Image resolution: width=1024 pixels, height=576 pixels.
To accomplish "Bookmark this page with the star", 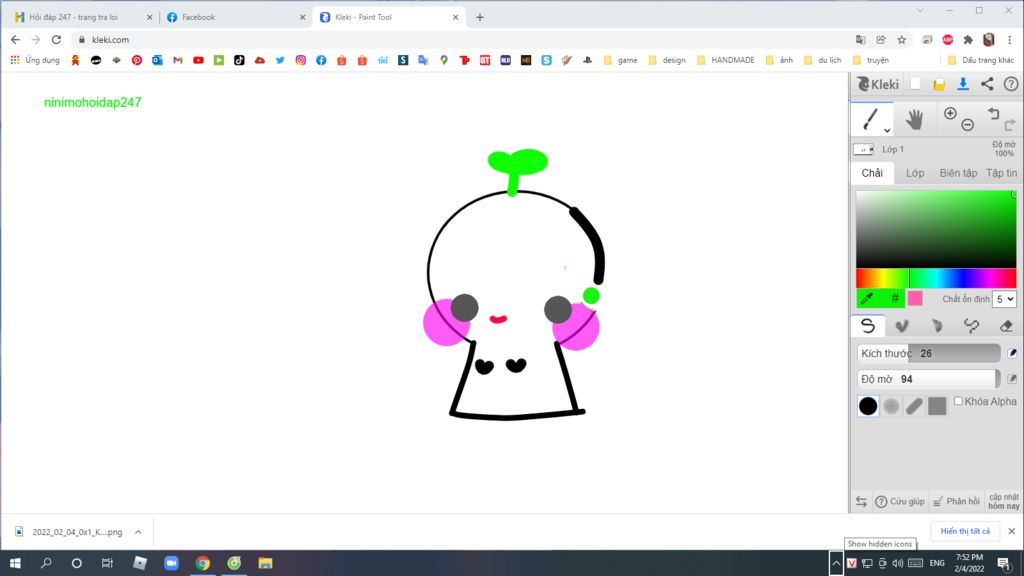I will click(x=902, y=40).
